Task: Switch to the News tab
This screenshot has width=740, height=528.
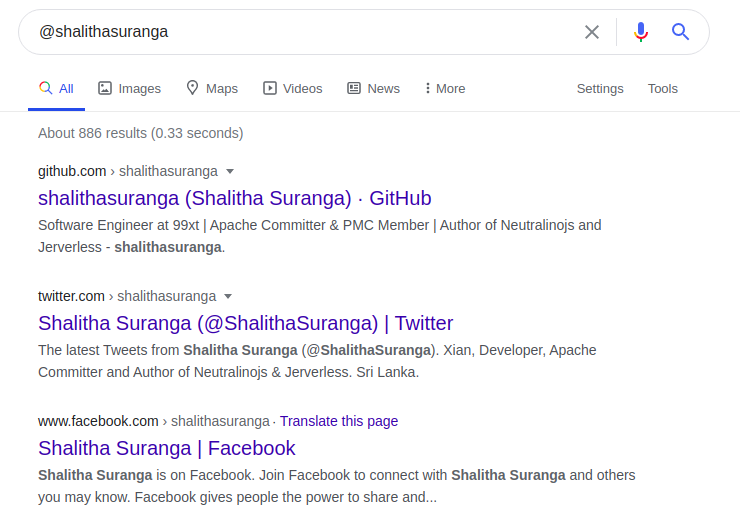Action: coord(373,89)
